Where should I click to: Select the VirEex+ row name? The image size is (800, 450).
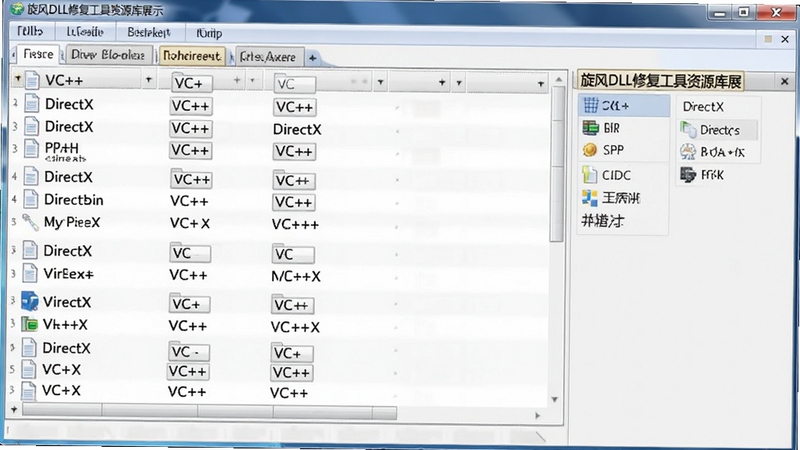[68, 274]
